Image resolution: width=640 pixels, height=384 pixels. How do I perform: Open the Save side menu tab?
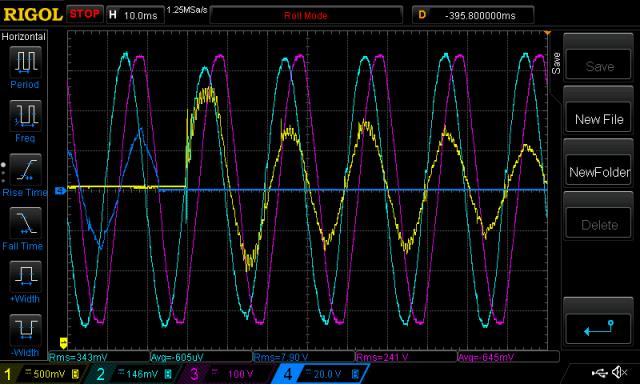(556, 64)
